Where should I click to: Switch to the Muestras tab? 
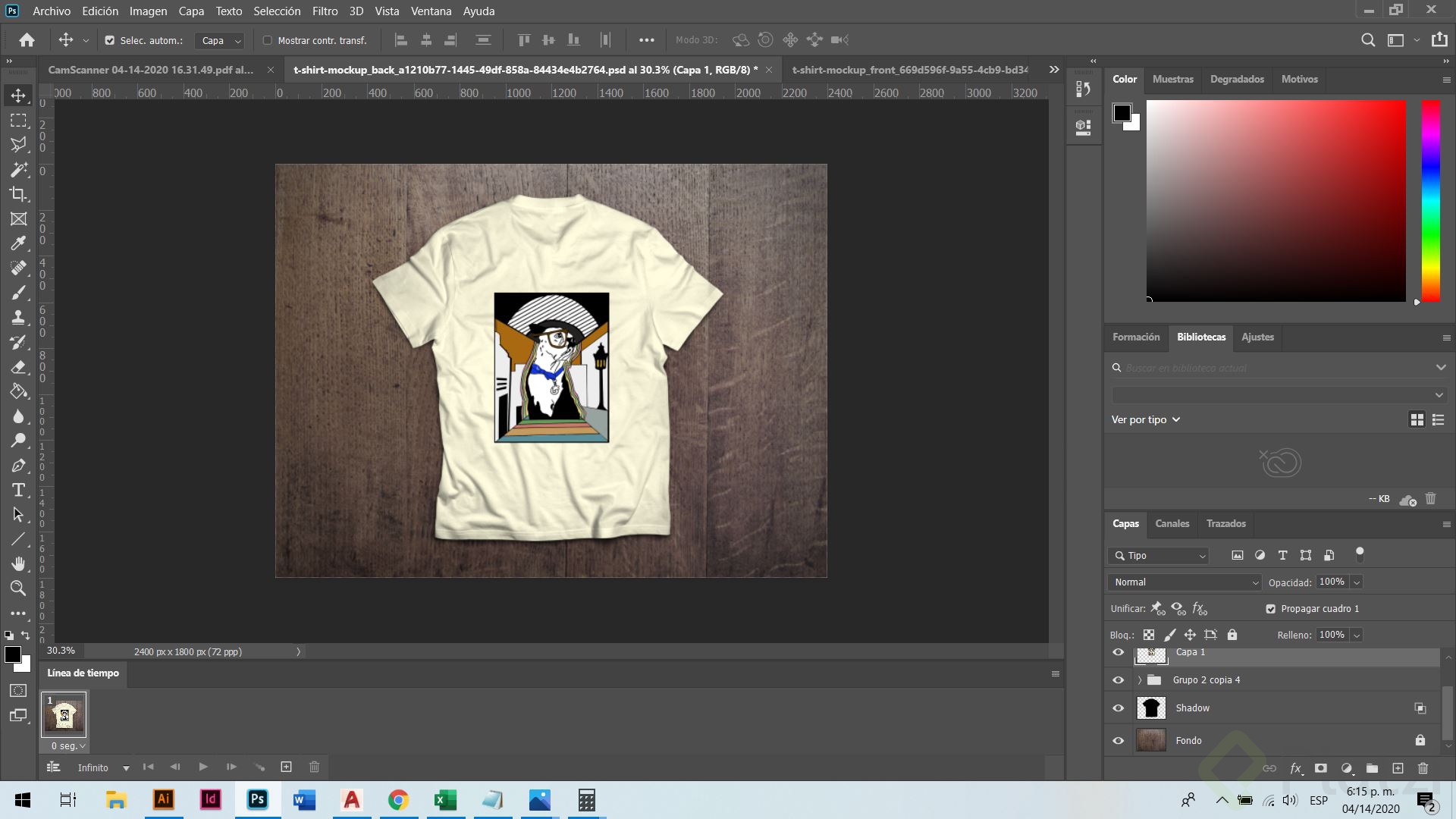pyautogui.click(x=1172, y=79)
